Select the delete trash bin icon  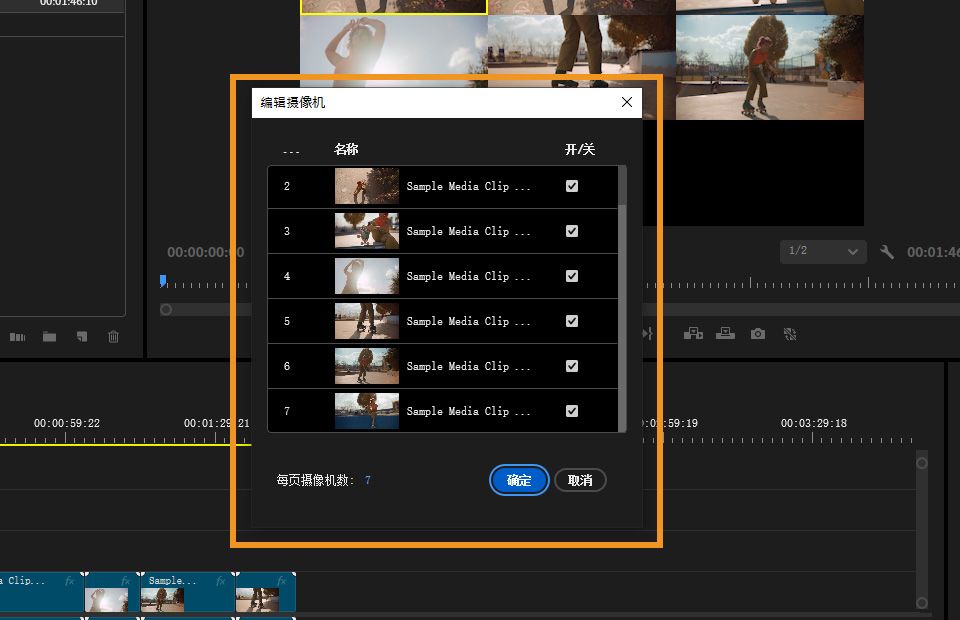pyautogui.click(x=113, y=337)
